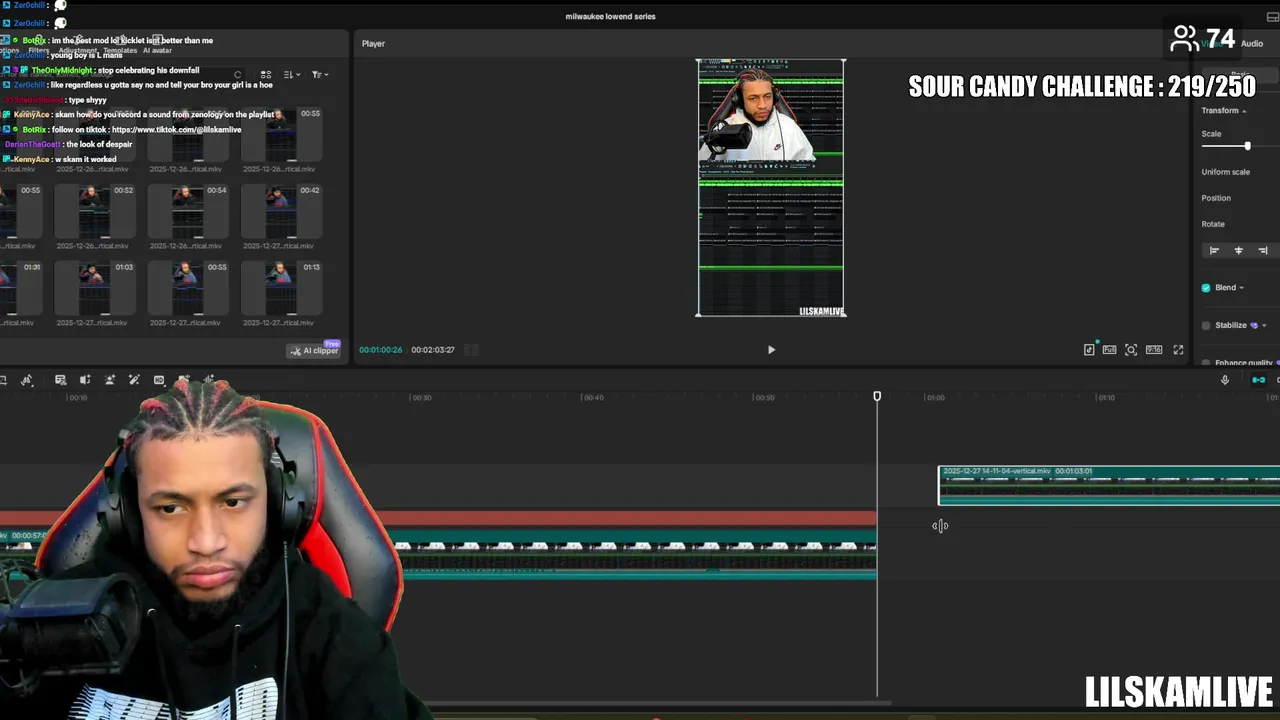Click the HD quality toolbar icon
The image size is (1280, 720).
[x=159, y=380]
